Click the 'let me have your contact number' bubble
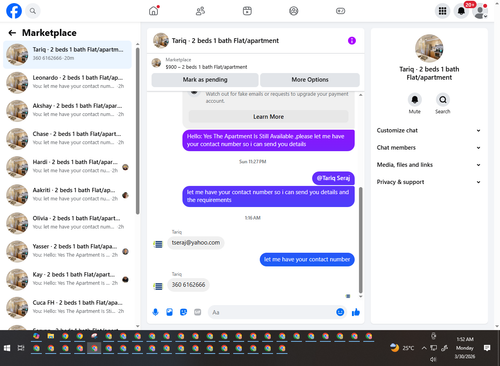The image size is (500, 366). (307, 259)
